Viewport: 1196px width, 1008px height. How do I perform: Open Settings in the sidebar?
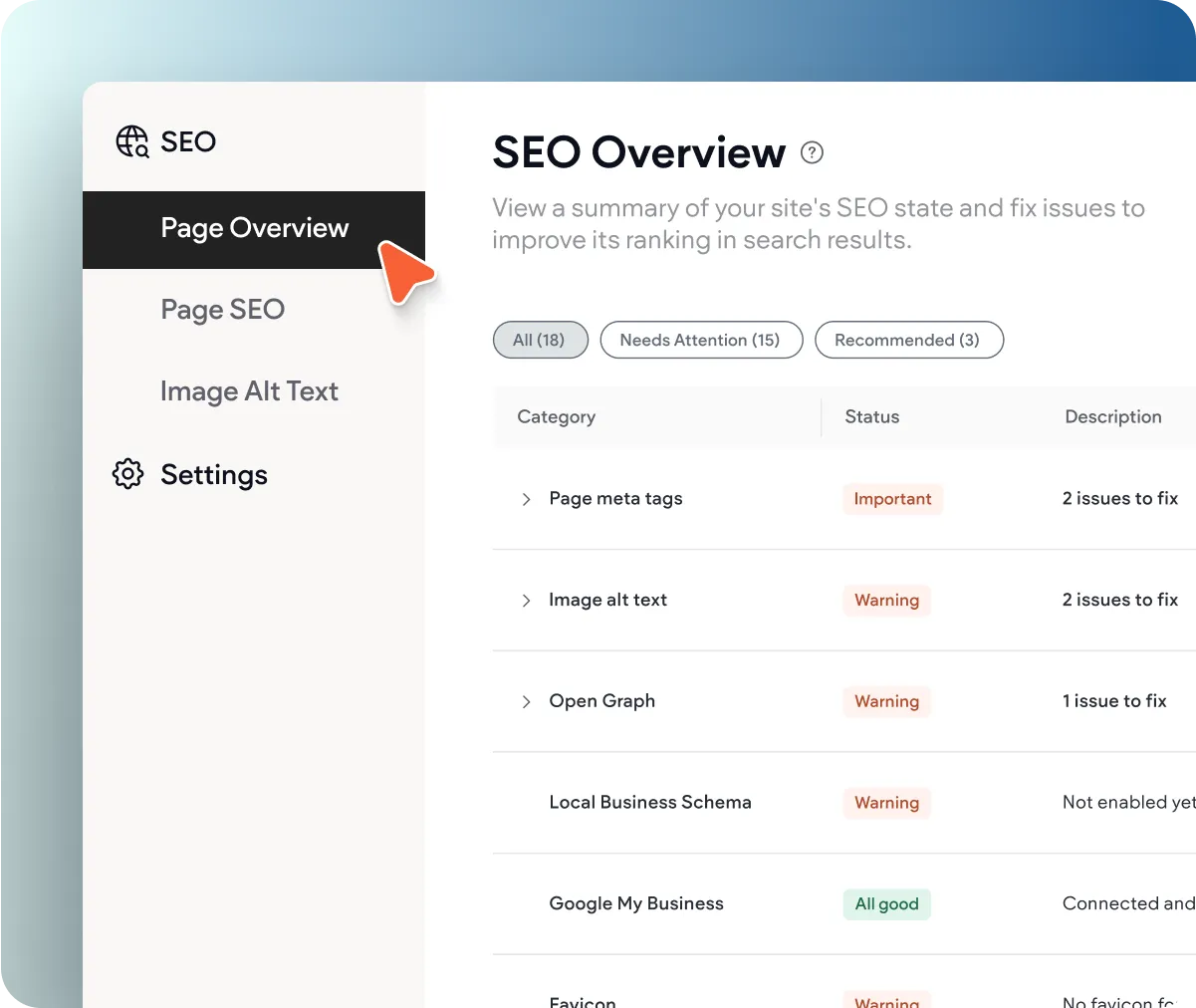[213, 475]
